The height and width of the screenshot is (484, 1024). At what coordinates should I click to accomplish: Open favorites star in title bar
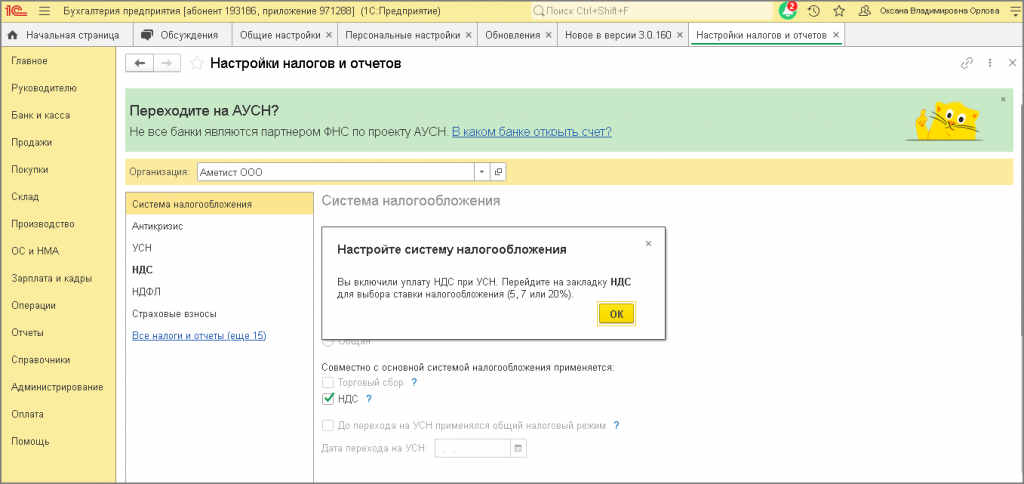[839, 11]
